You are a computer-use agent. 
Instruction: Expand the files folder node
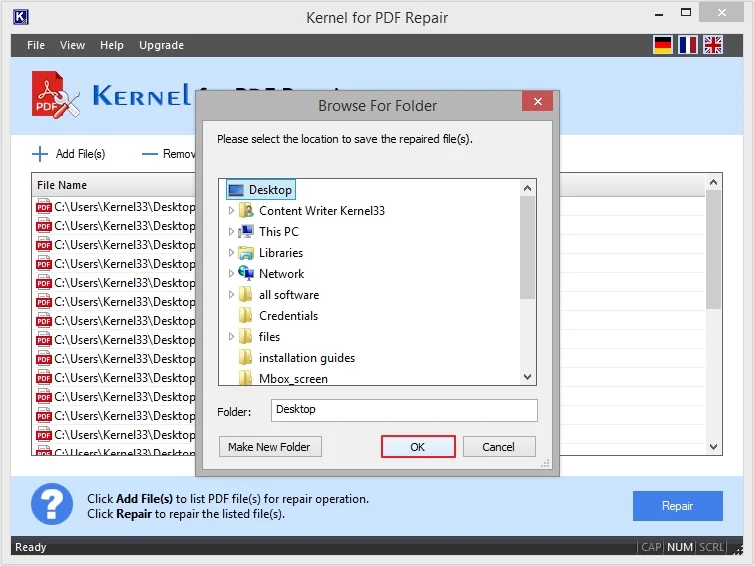tap(231, 336)
